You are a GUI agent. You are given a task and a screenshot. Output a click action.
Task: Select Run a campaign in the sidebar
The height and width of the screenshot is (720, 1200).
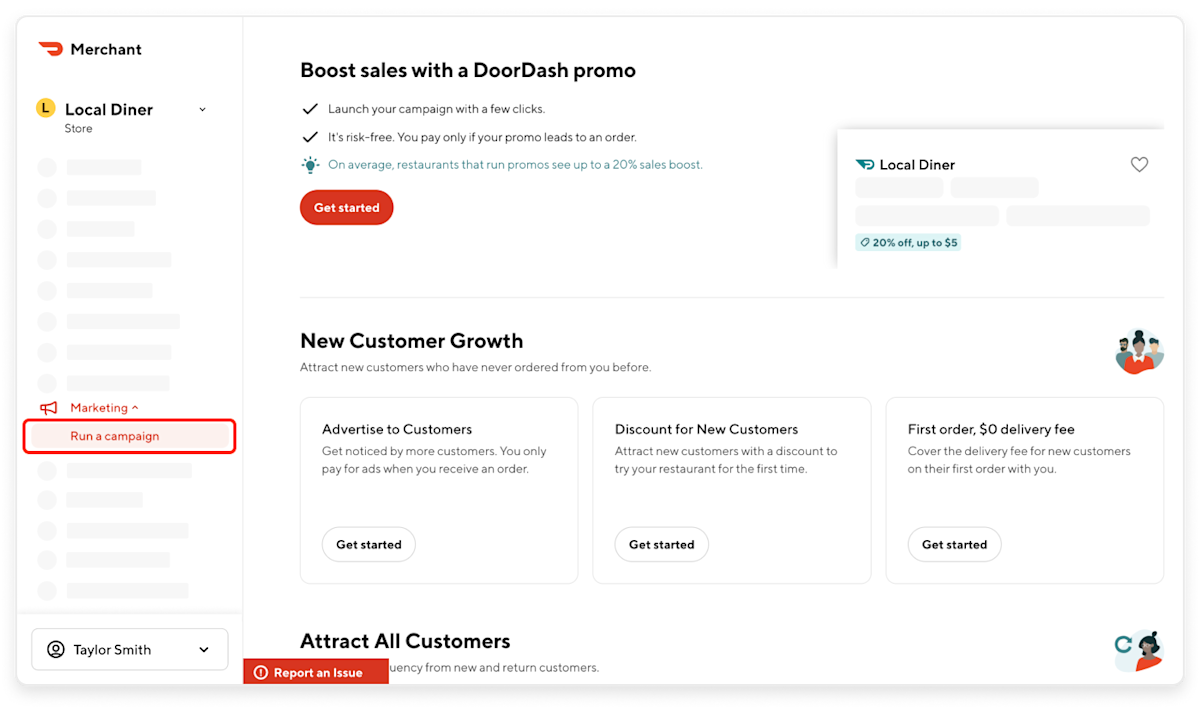tap(115, 436)
